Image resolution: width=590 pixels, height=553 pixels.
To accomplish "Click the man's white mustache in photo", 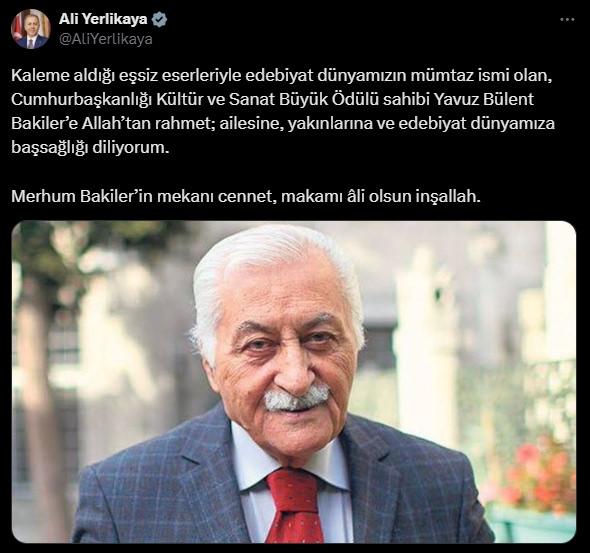I will coord(296,400).
